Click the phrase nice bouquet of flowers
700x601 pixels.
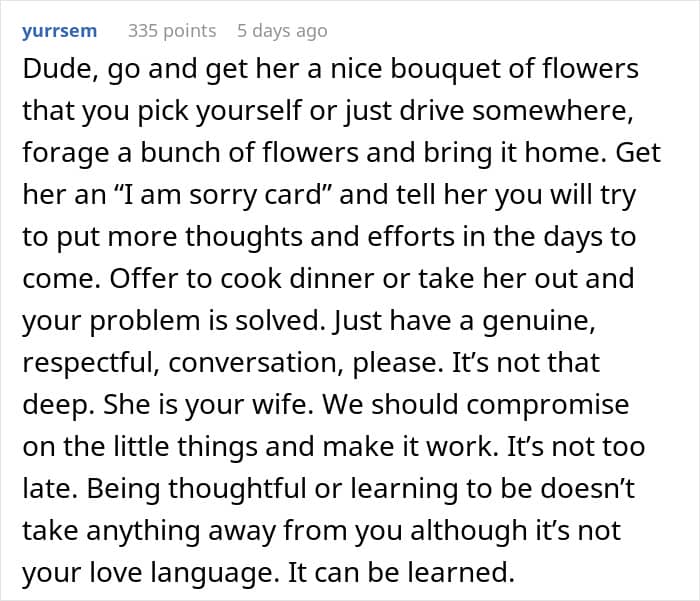[x=484, y=69]
